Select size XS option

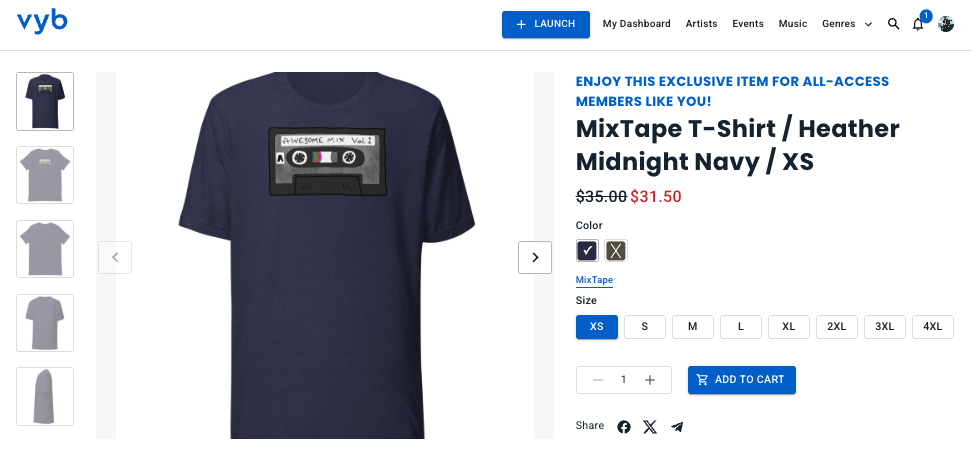[597, 327]
